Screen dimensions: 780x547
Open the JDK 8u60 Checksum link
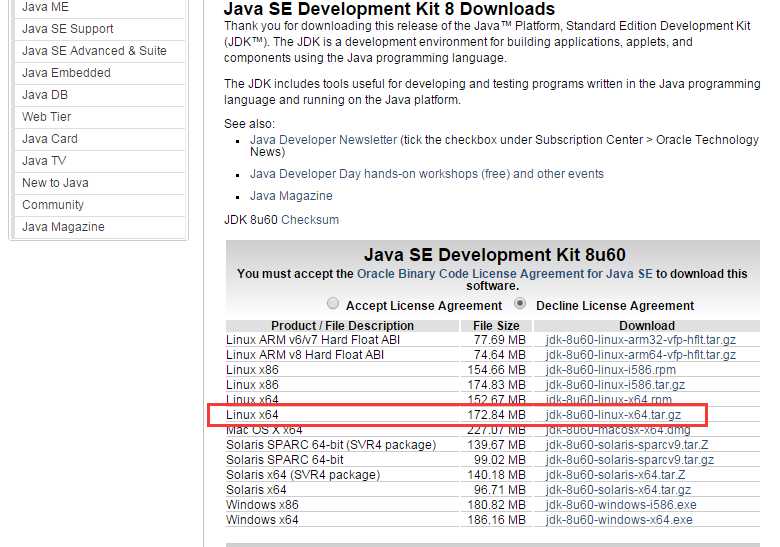point(310,219)
